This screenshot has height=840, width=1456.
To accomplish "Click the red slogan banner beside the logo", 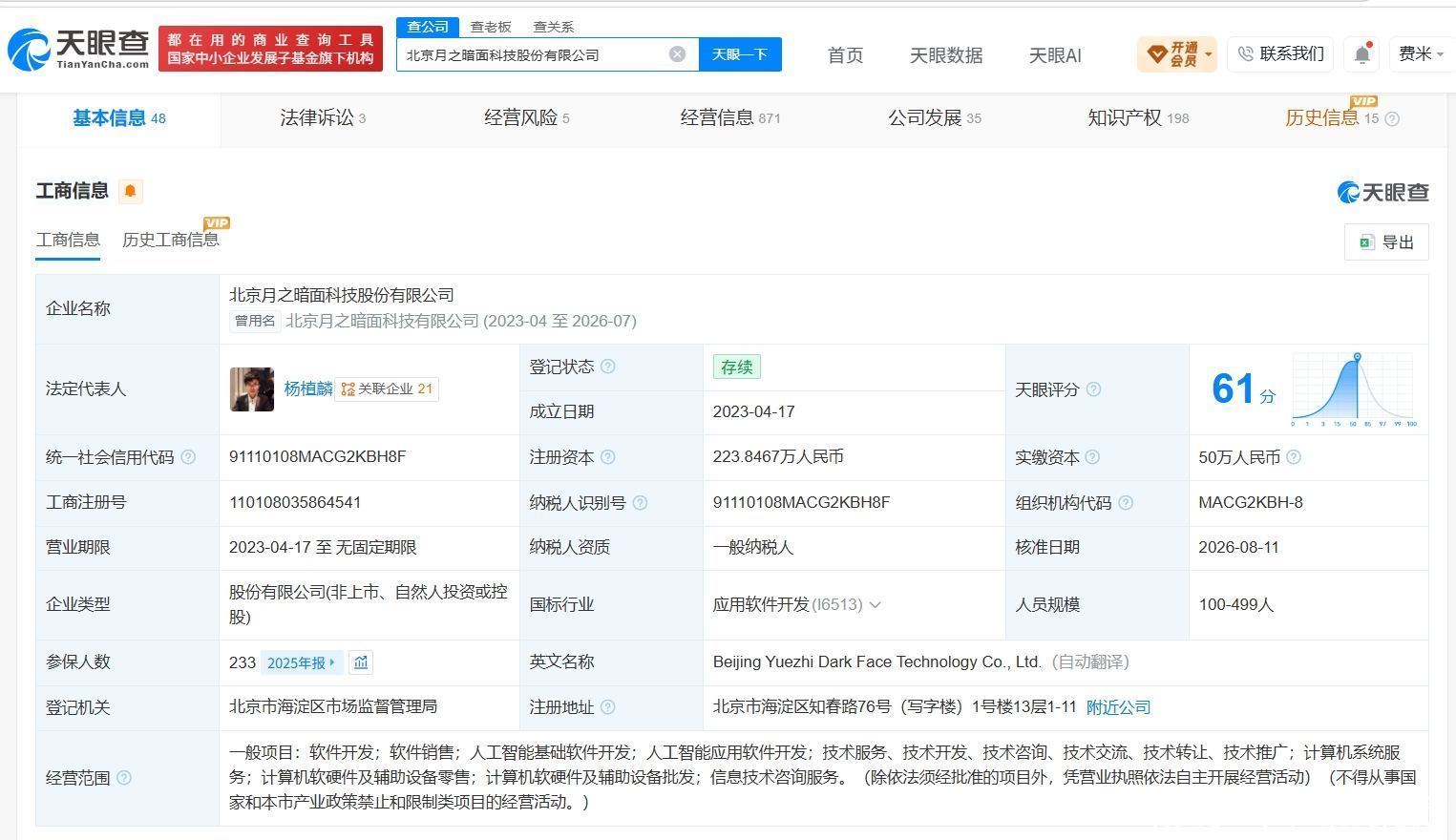I will tap(270, 49).
